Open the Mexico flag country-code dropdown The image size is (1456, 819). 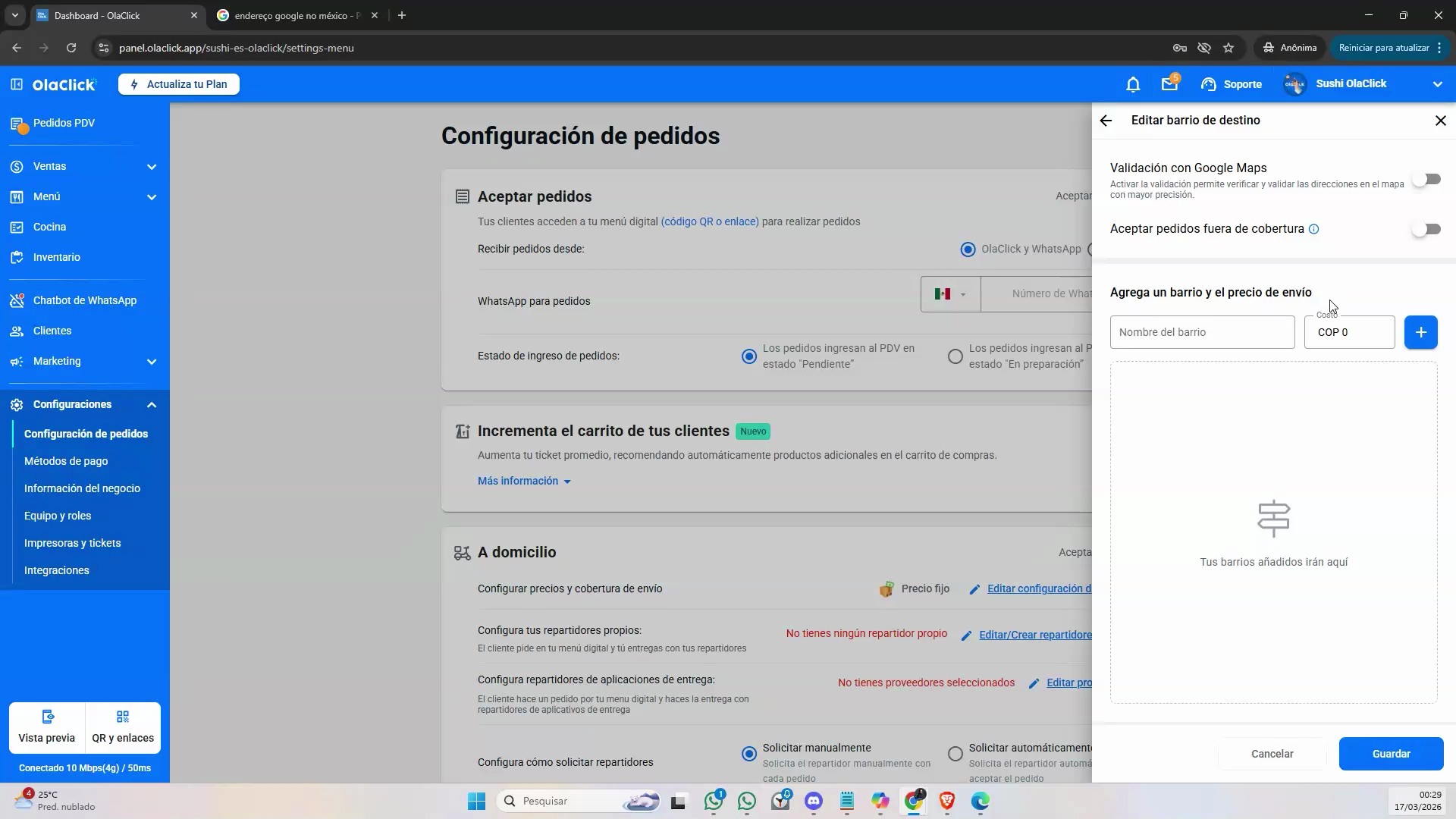(950, 294)
